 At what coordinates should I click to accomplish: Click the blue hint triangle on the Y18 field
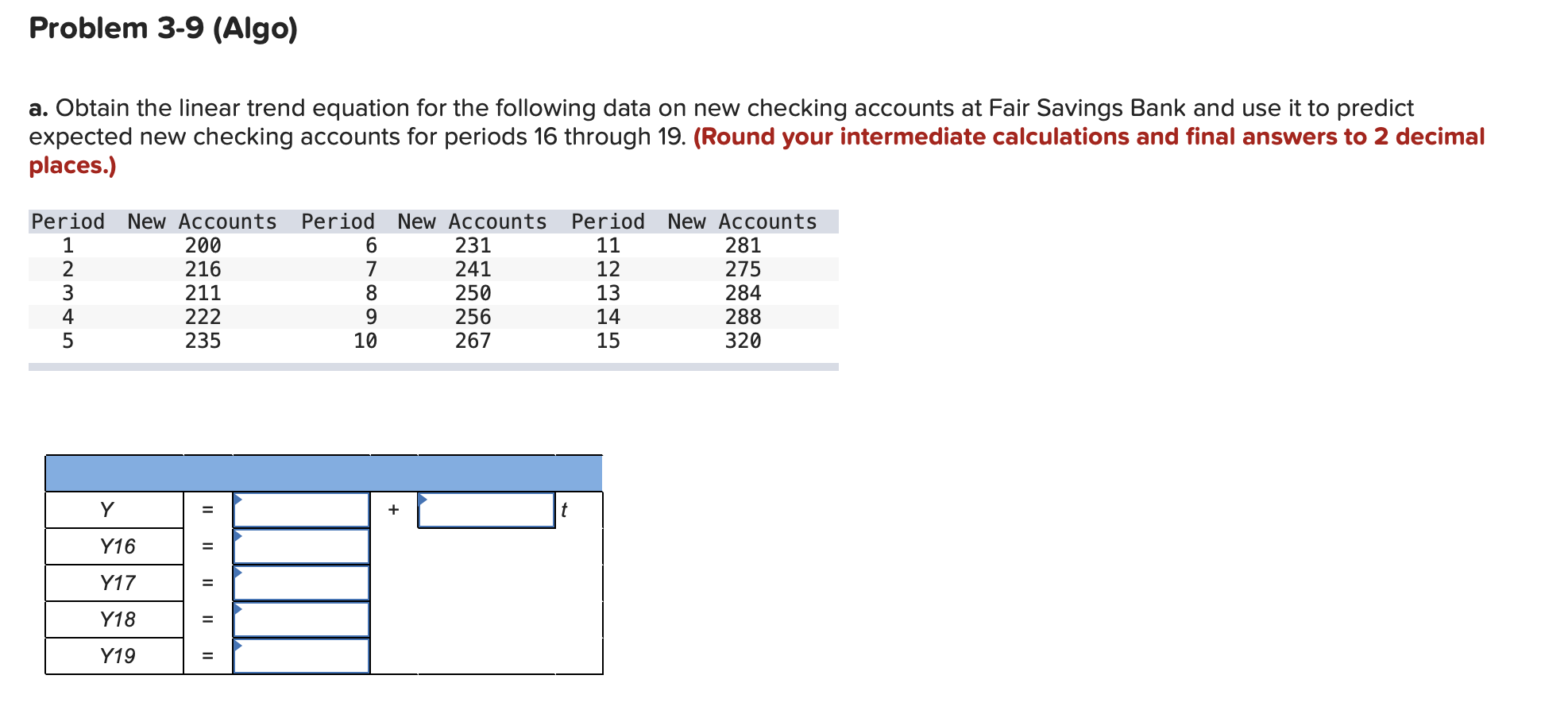click(x=239, y=609)
